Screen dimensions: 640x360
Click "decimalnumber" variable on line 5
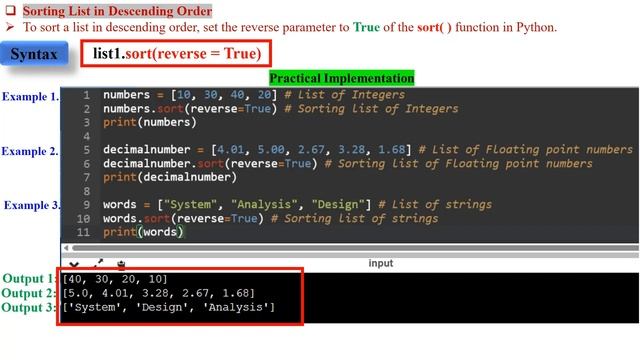point(147,149)
